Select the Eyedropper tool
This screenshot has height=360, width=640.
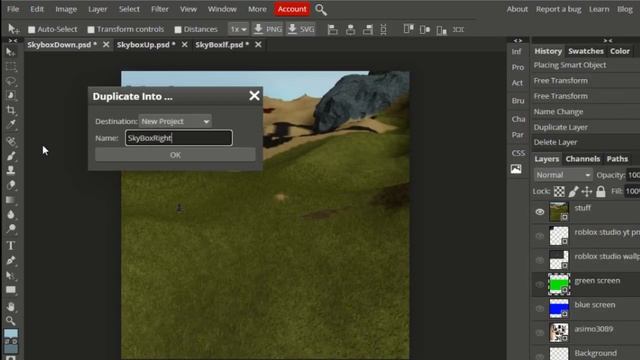(11, 124)
